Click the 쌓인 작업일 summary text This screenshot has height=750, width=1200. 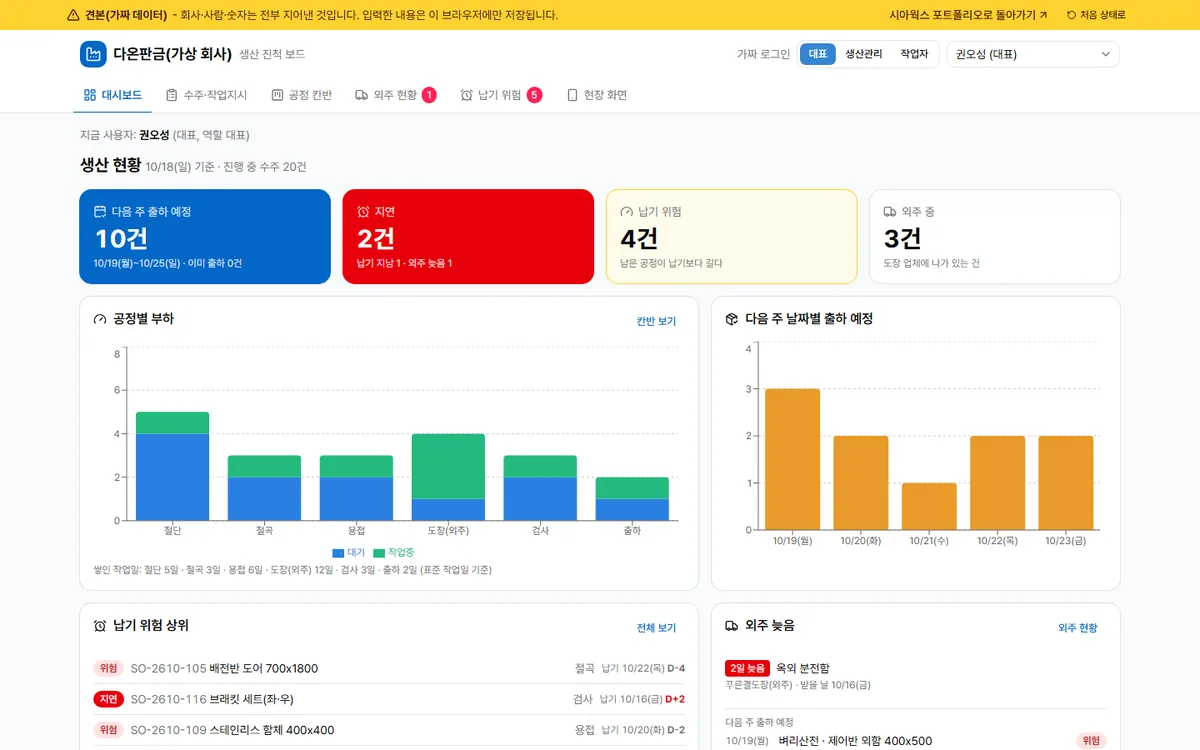coord(292,570)
